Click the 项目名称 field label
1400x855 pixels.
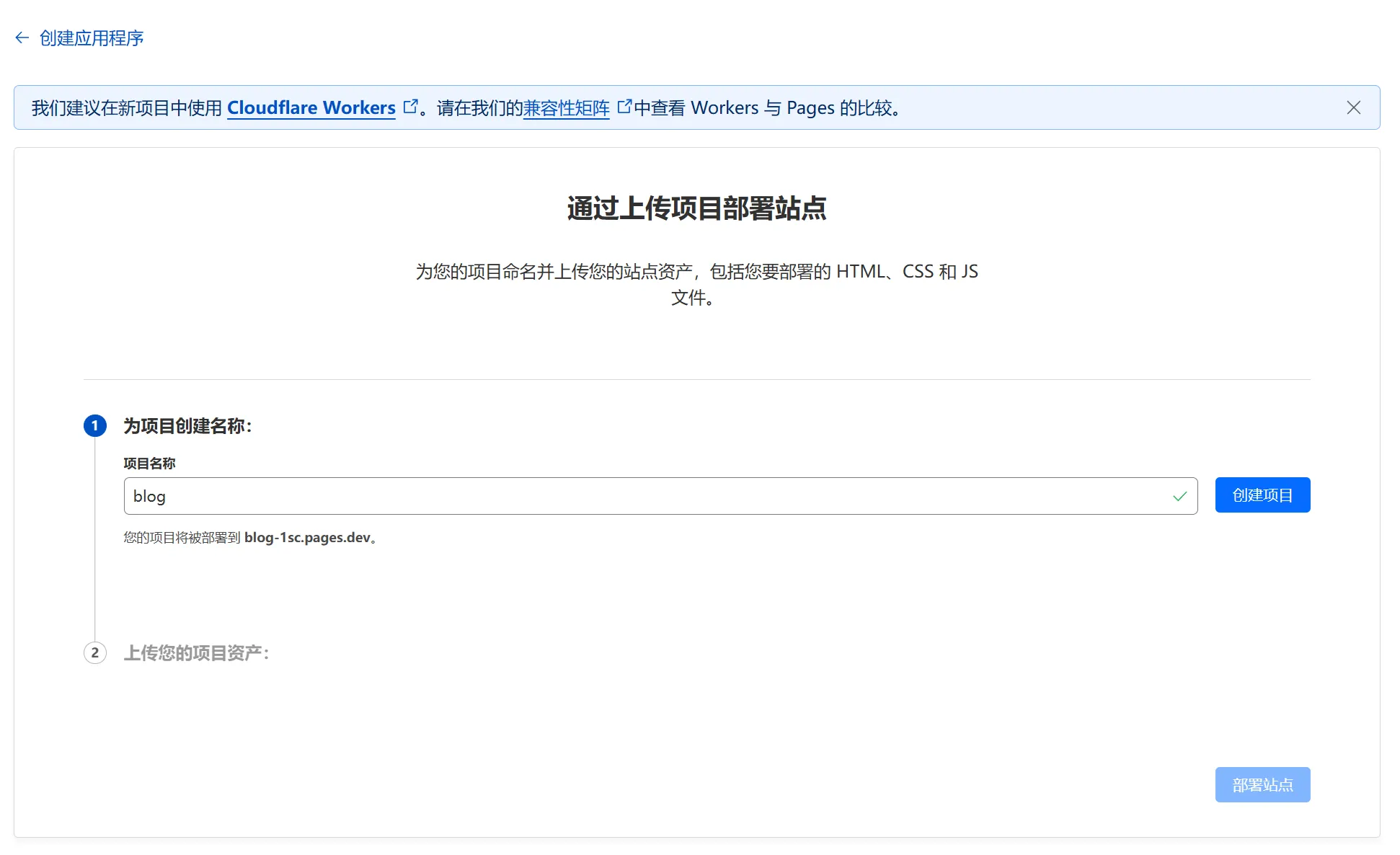149,464
